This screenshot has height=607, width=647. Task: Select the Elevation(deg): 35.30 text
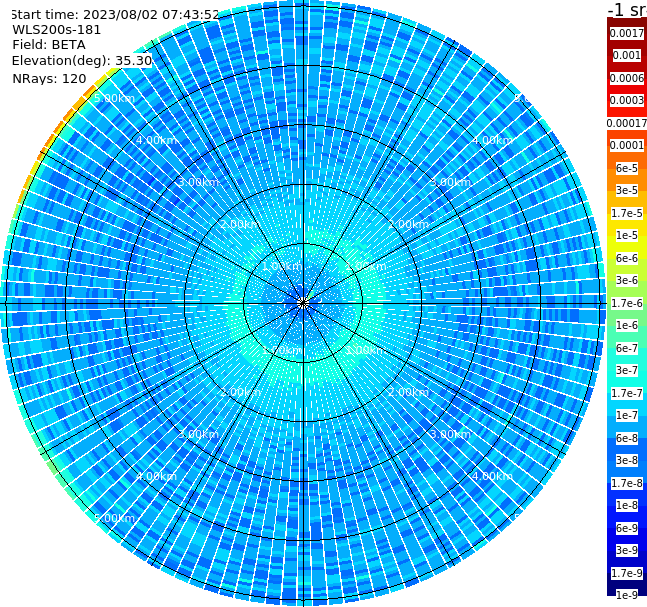pos(82,61)
